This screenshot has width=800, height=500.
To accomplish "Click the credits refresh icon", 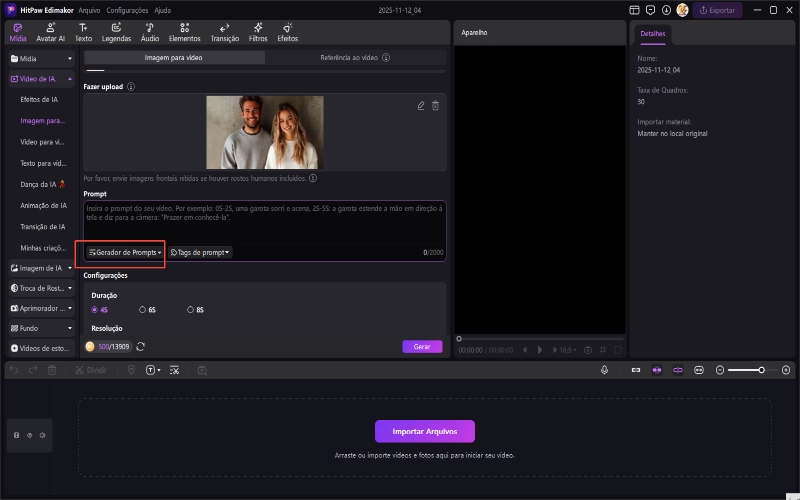I will click(141, 346).
